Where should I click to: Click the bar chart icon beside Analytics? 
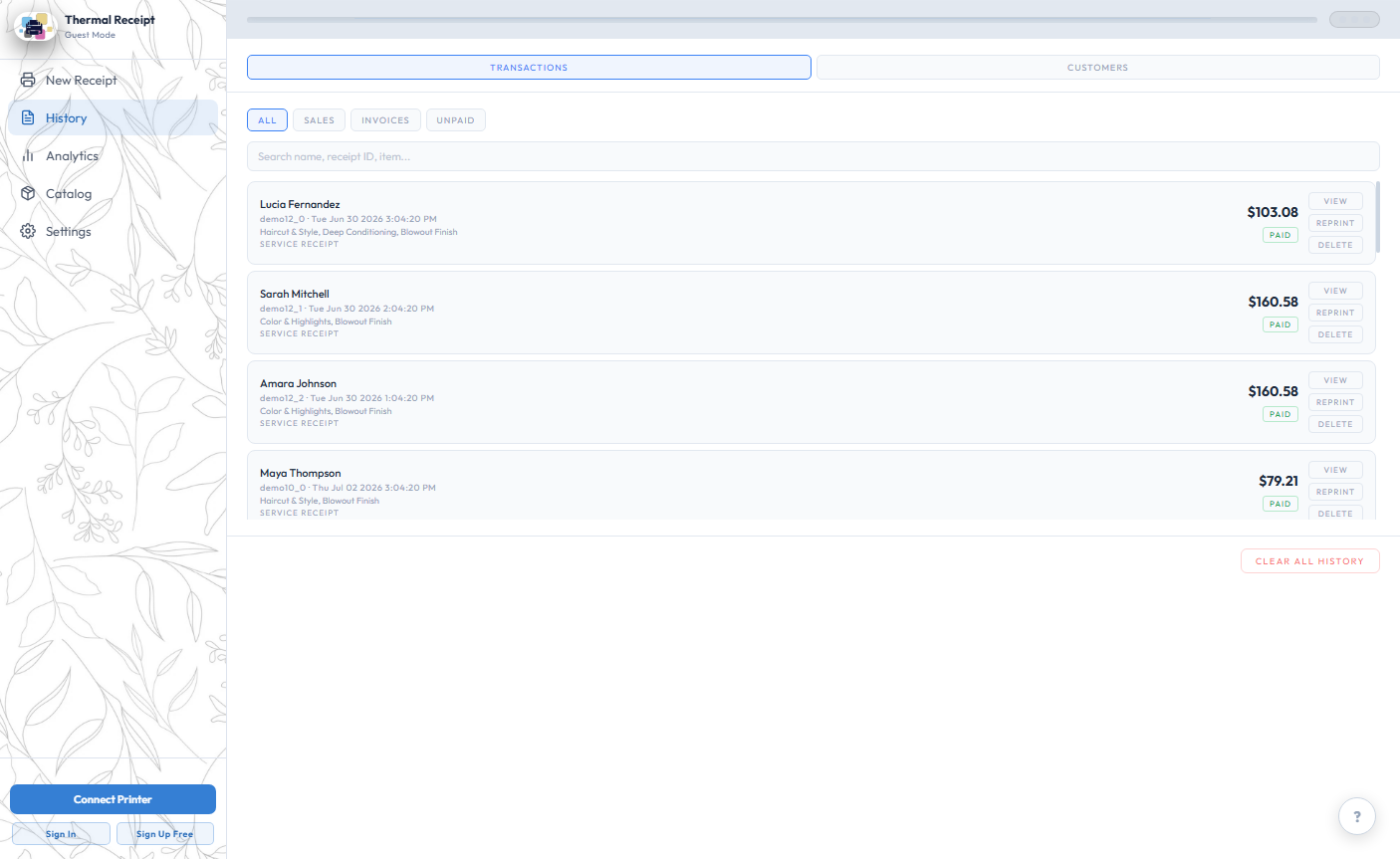(28, 155)
